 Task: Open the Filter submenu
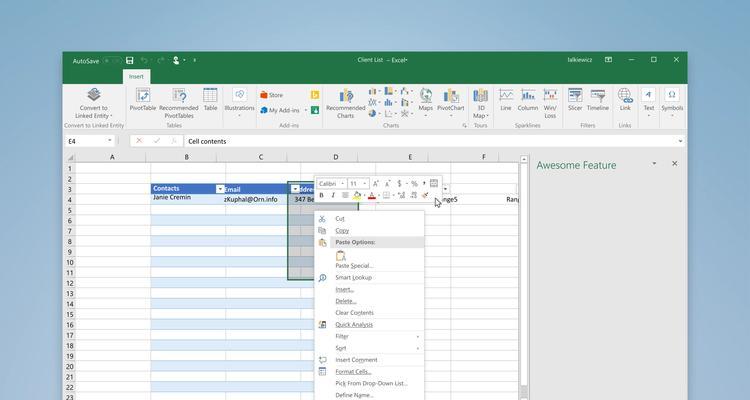coord(369,336)
